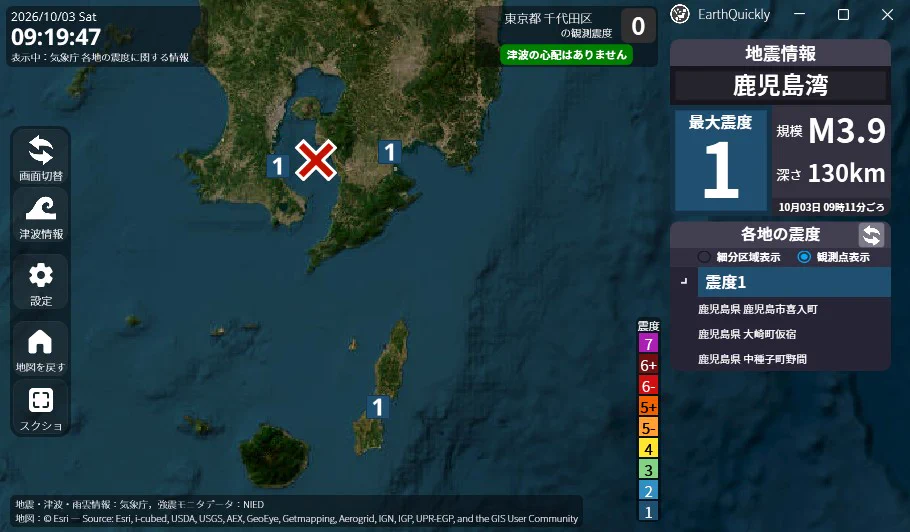Minimize the EarthQuickly window
This screenshot has height=532, width=910.
click(800, 15)
